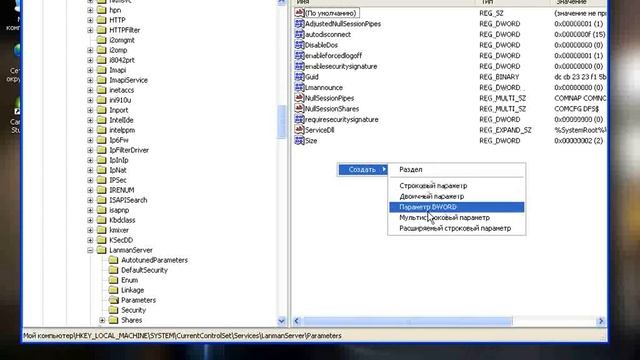
Task: Click the LanmanServer folder icon
Action: [x=102, y=250]
